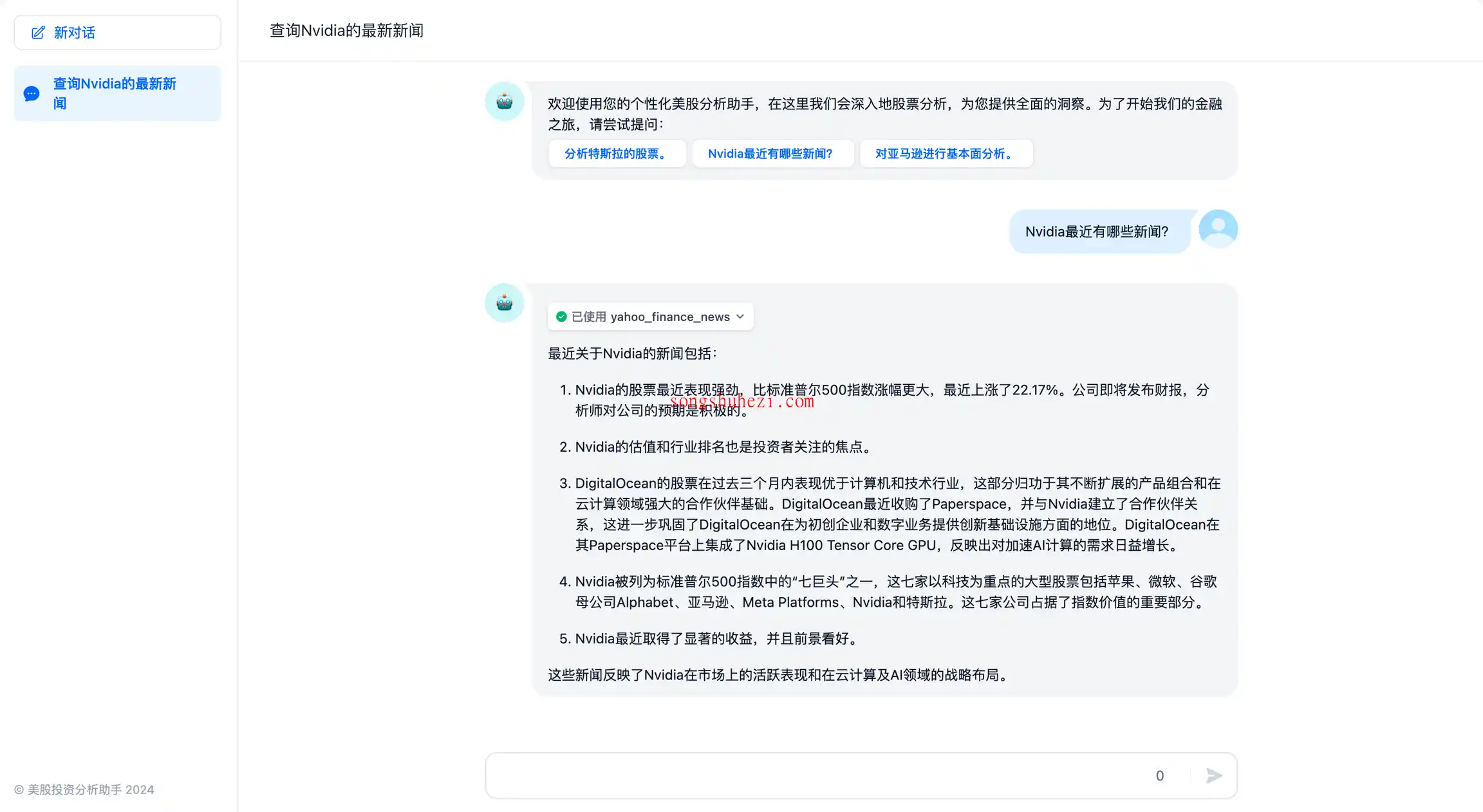Click the green check icon on tool chip
This screenshot has width=1483, height=812.
click(561, 317)
